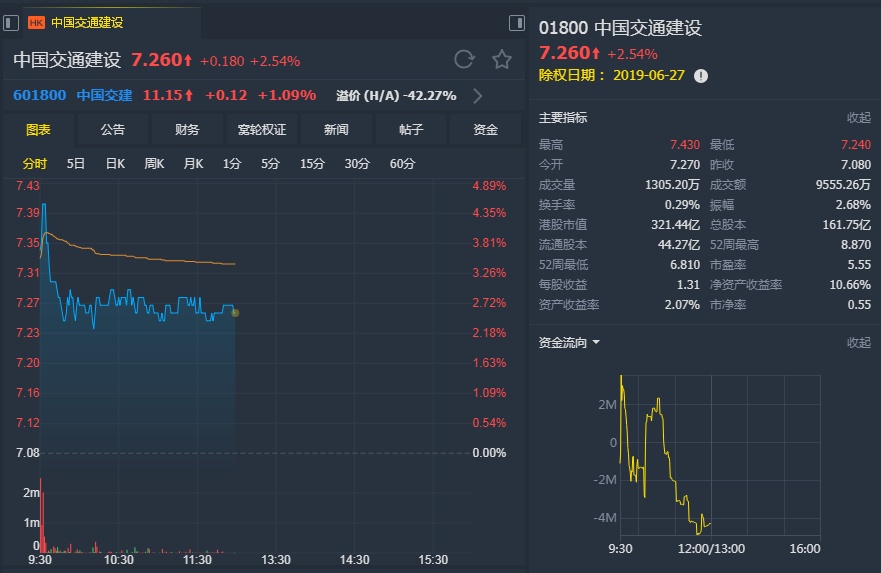Click the current price marker on chart

click(x=235, y=313)
